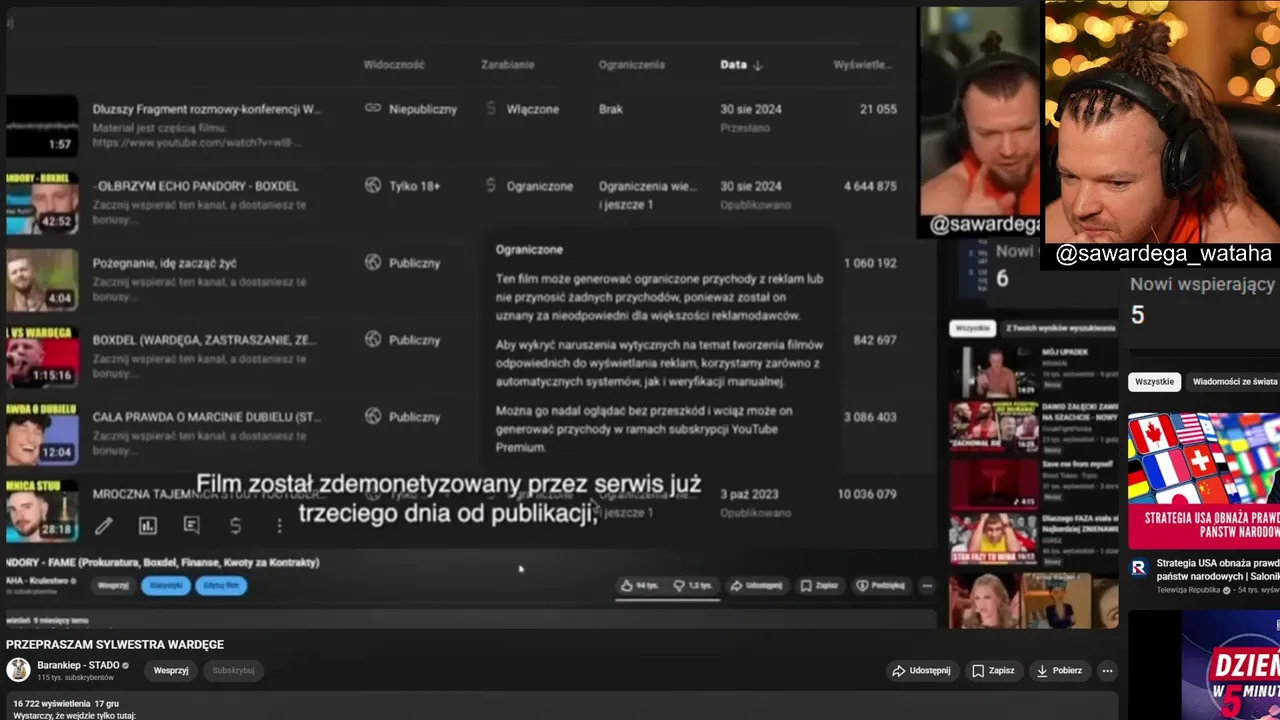1280x720 pixels.
Task: Click view count 21 055
Action: (x=878, y=109)
